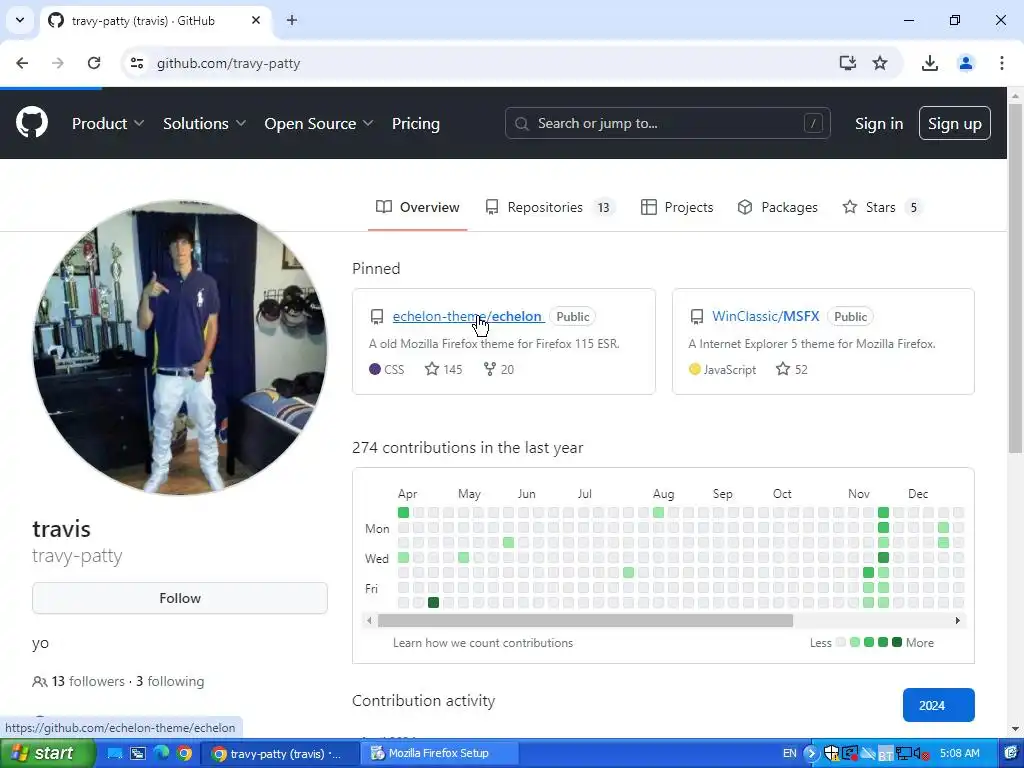Click the darkest legend square near More
The image size is (1024, 768).
click(897, 643)
